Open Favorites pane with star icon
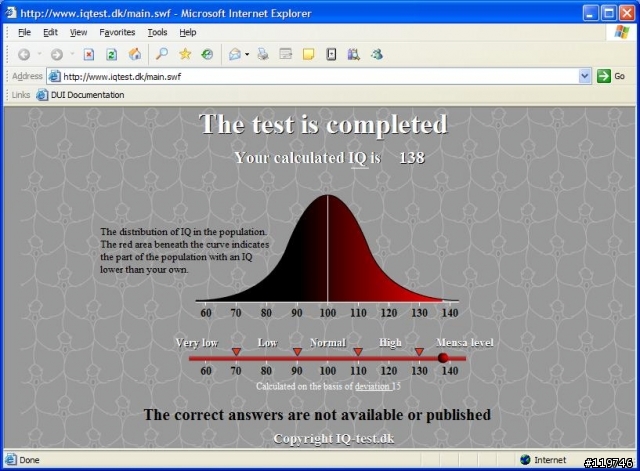640x471 pixels. coord(185,54)
